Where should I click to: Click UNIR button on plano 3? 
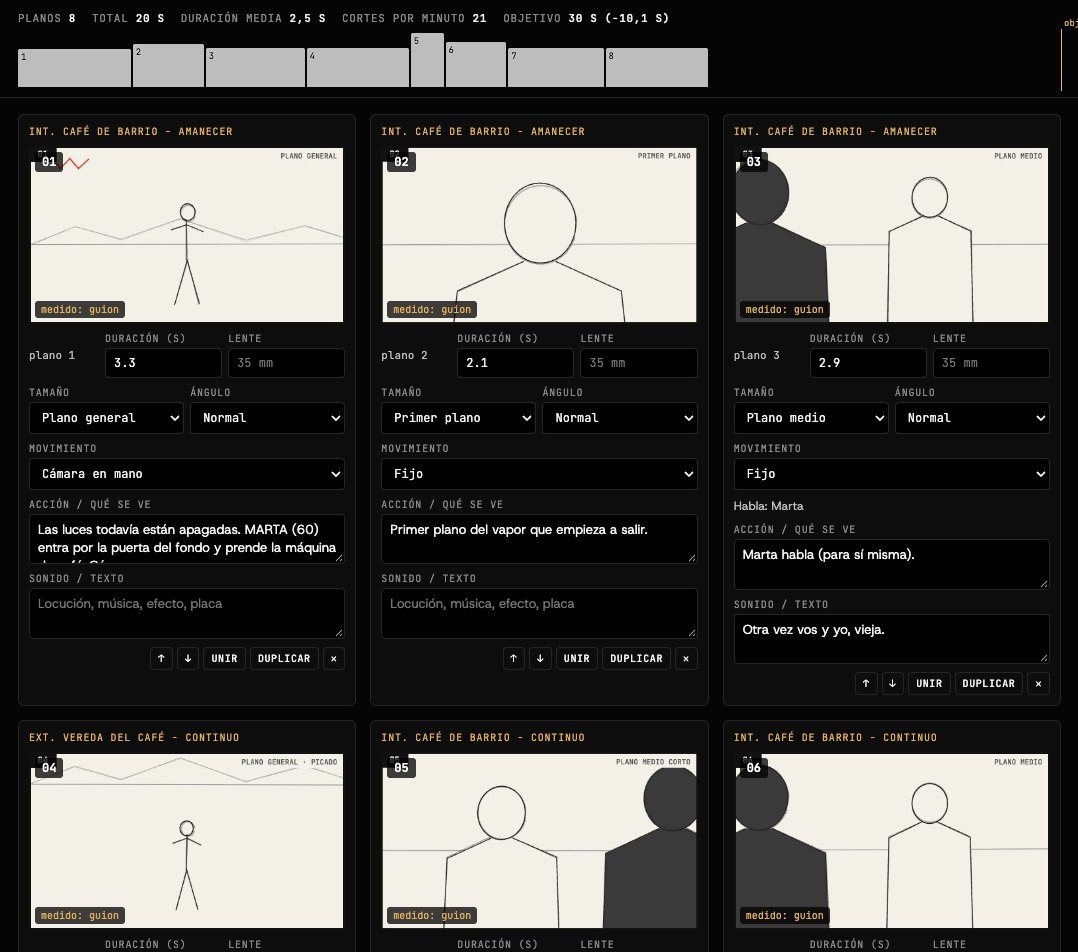[930, 683]
